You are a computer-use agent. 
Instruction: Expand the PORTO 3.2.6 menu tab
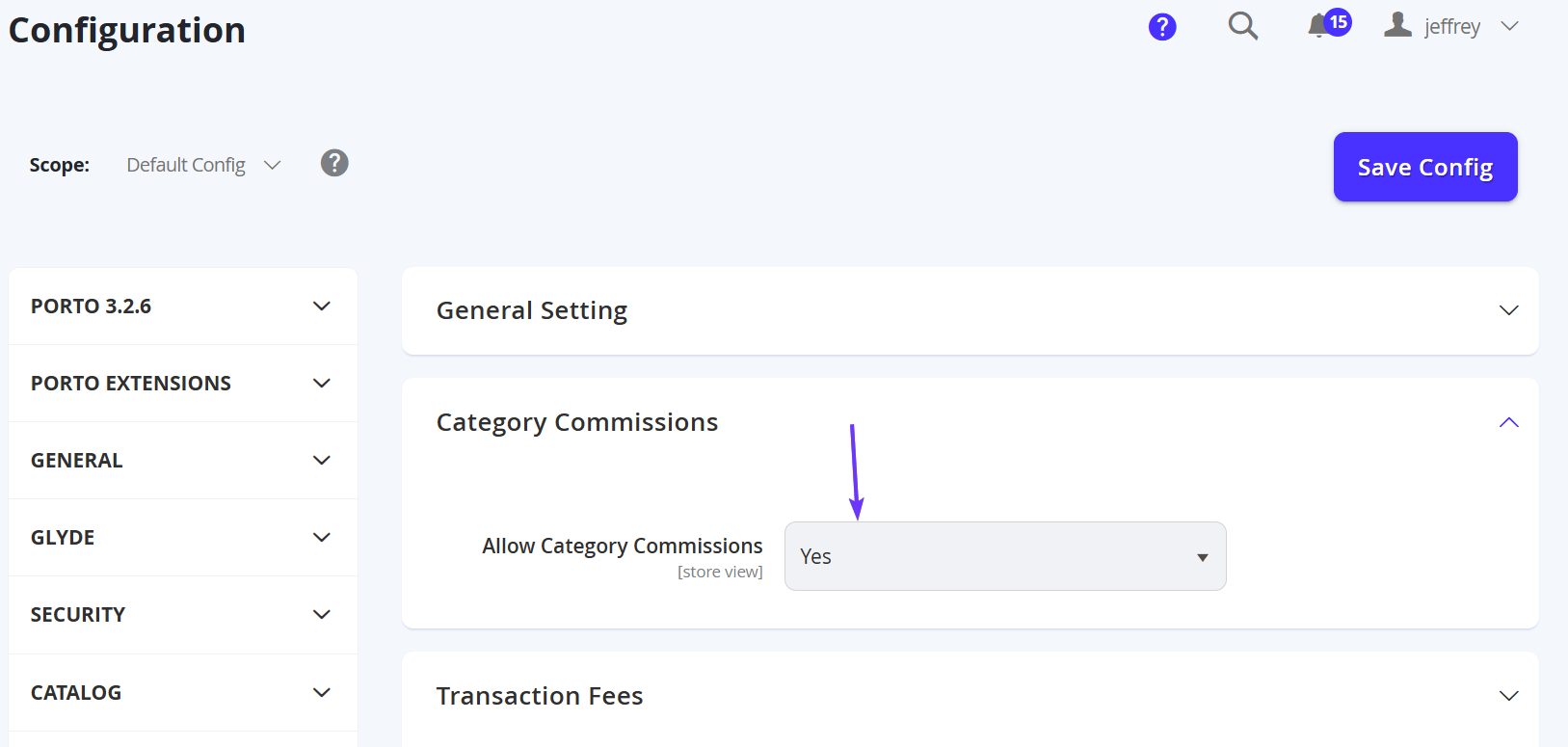tap(183, 307)
